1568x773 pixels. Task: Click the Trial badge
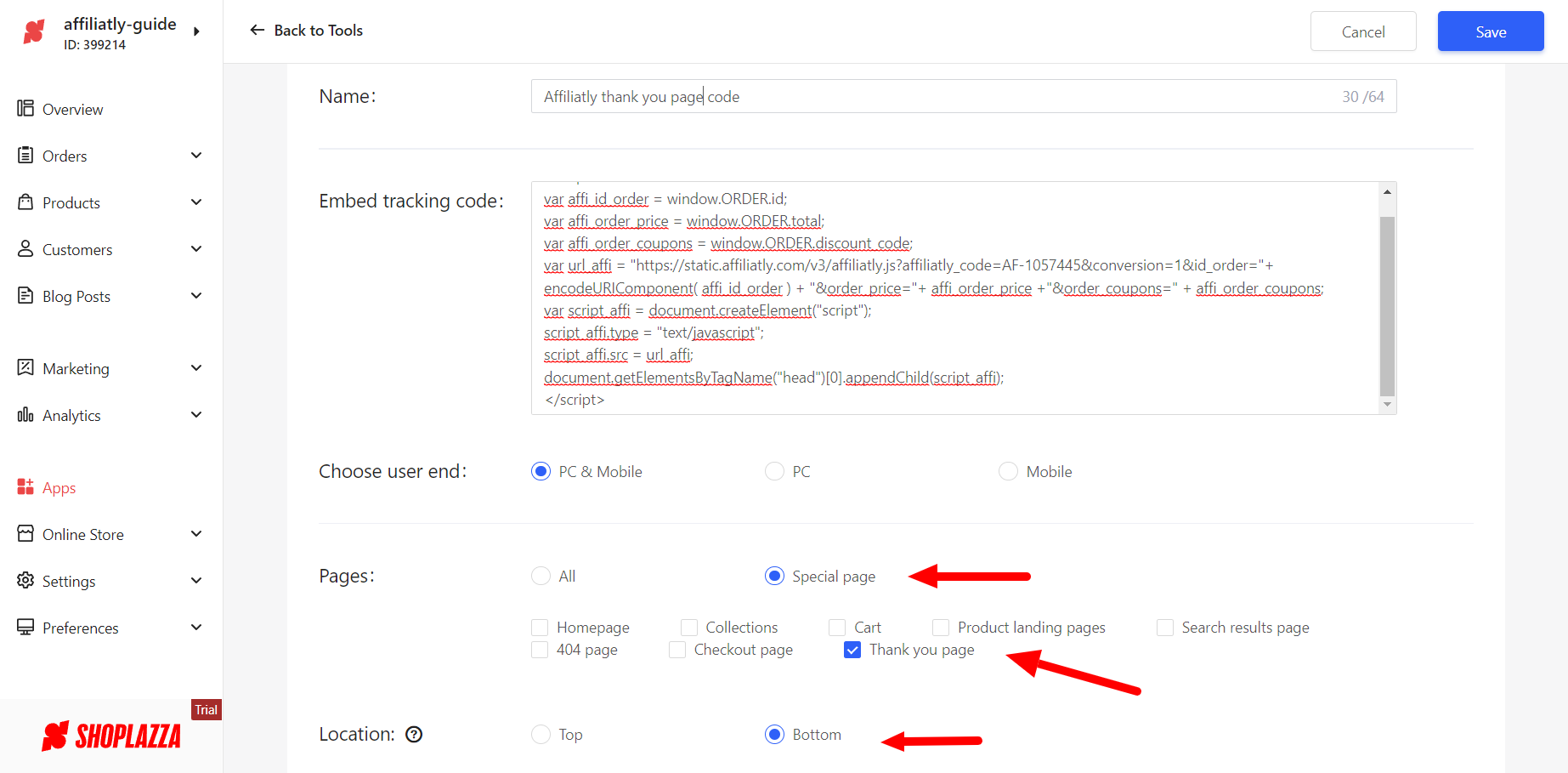pyautogui.click(x=207, y=710)
